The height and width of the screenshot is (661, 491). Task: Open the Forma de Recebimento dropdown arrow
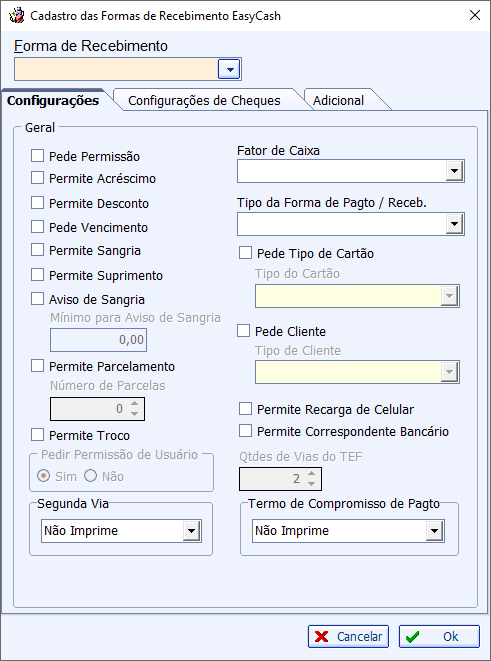point(229,69)
